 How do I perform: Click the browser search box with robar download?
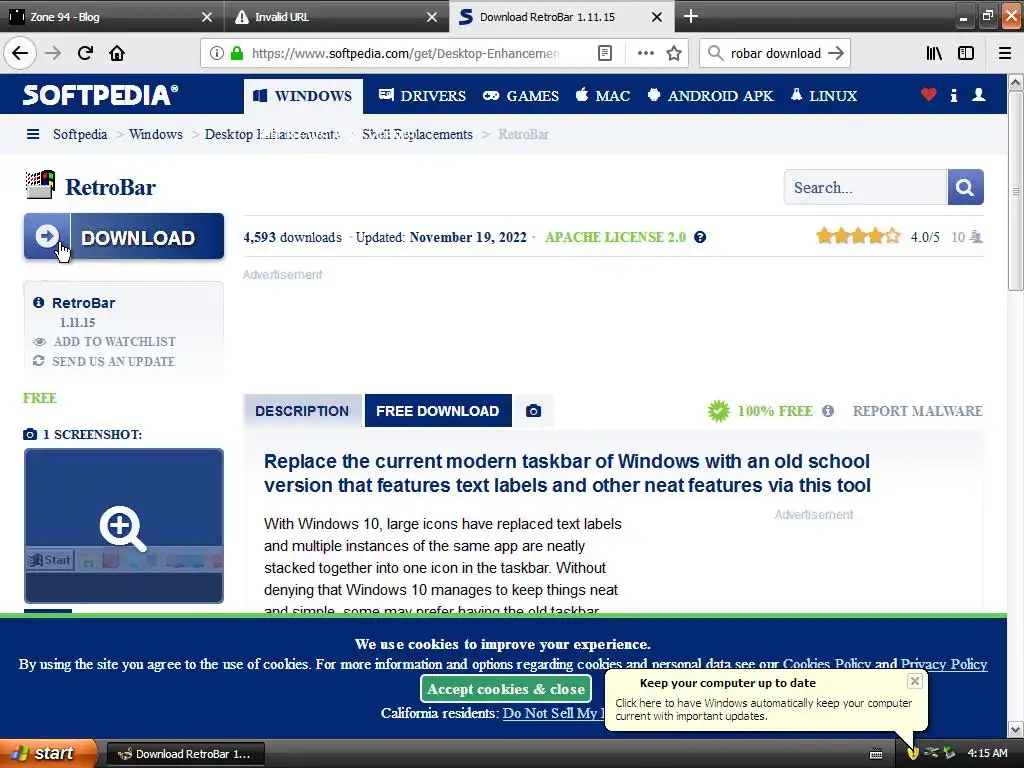point(775,53)
